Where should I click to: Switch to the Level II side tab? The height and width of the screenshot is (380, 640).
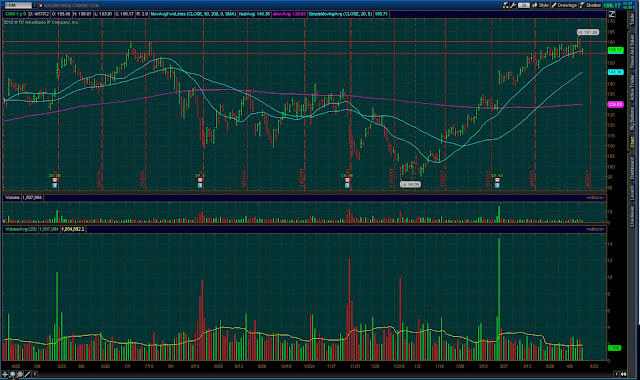(x=632, y=193)
